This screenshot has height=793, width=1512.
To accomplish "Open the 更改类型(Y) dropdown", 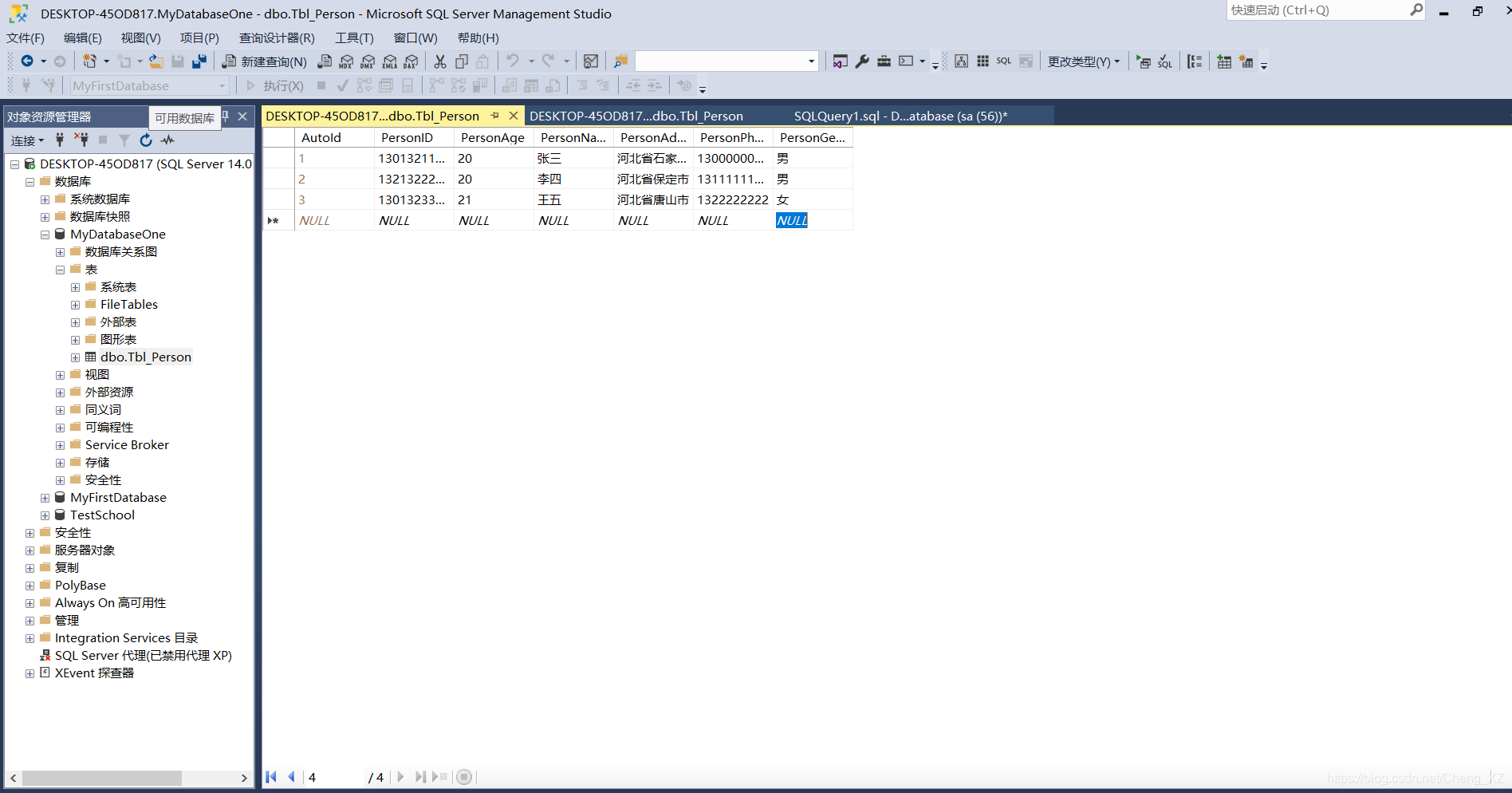I will coord(1084,61).
